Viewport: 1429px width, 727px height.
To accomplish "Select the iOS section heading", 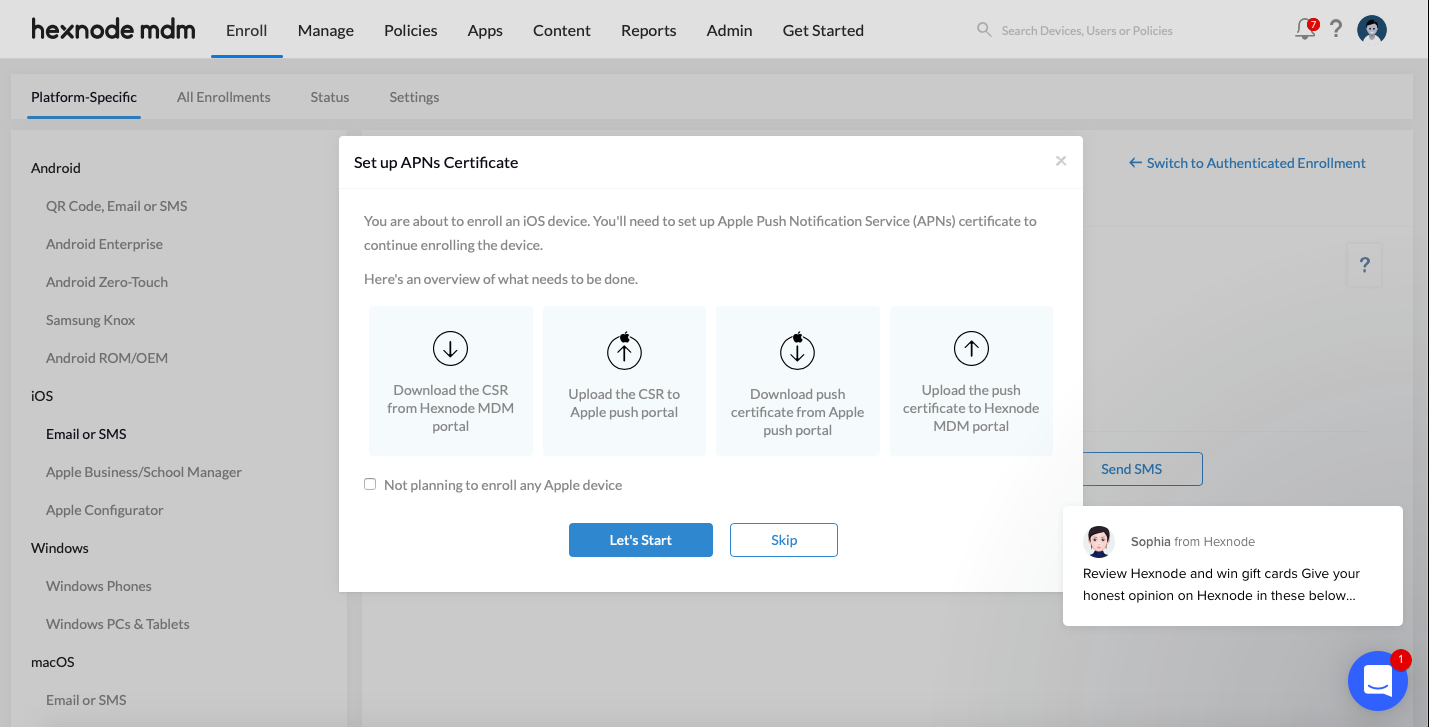I will pos(42,396).
